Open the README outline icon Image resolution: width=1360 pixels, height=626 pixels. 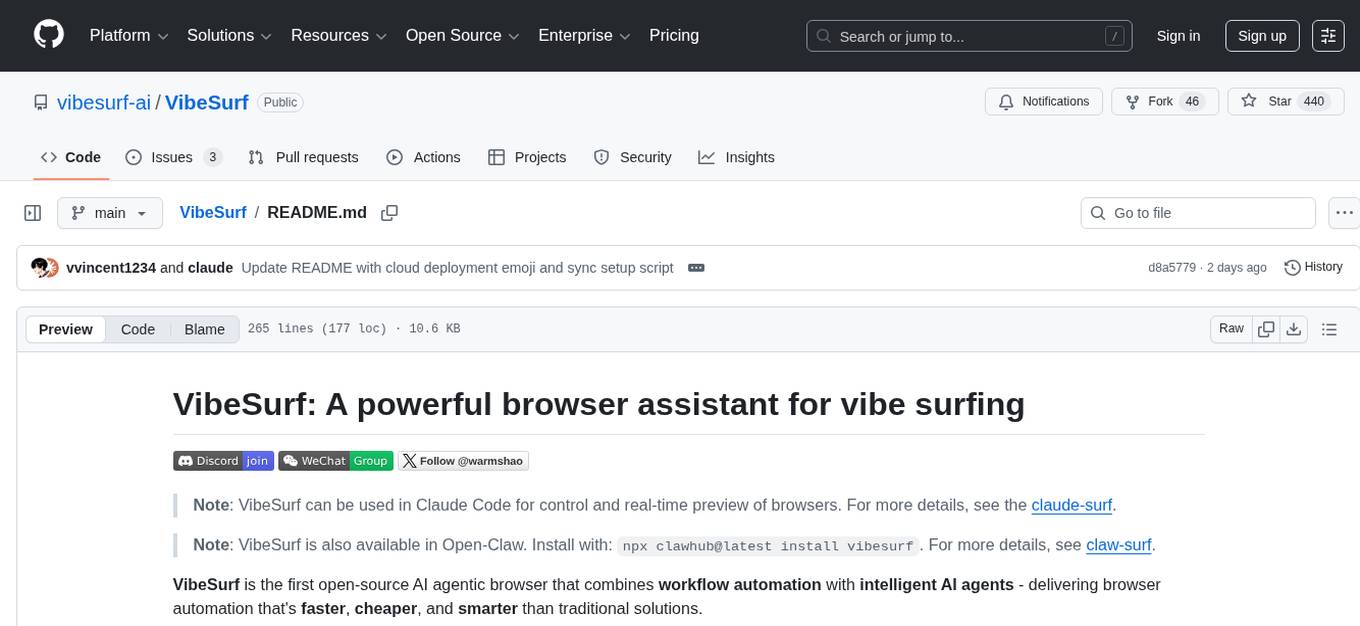pos(1329,328)
